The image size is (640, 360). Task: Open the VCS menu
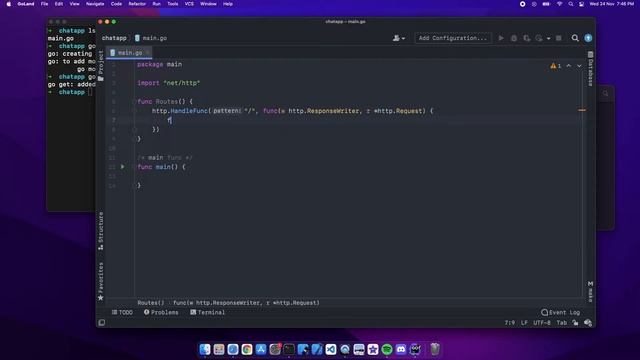tap(189, 4)
